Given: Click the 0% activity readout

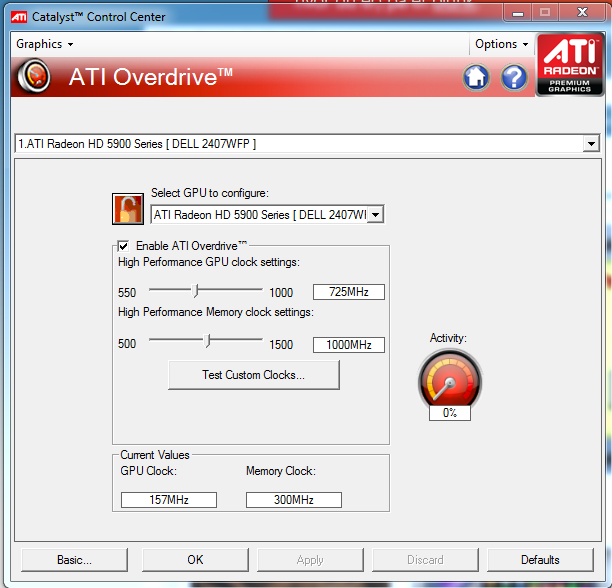Looking at the screenshot, I should click(x=450, y=413).
